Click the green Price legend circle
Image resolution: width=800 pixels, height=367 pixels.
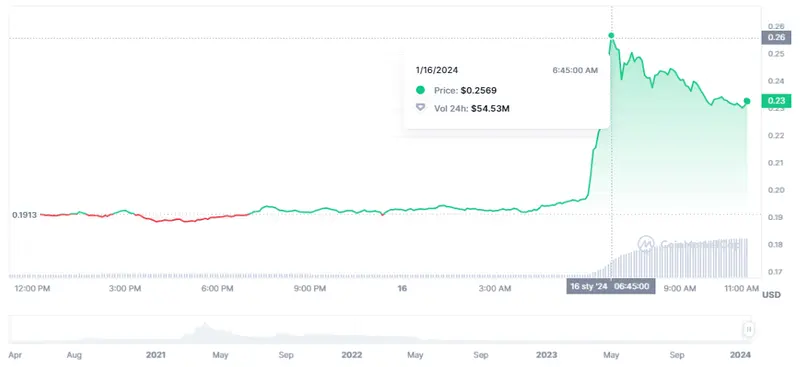[x=420, y=90]
